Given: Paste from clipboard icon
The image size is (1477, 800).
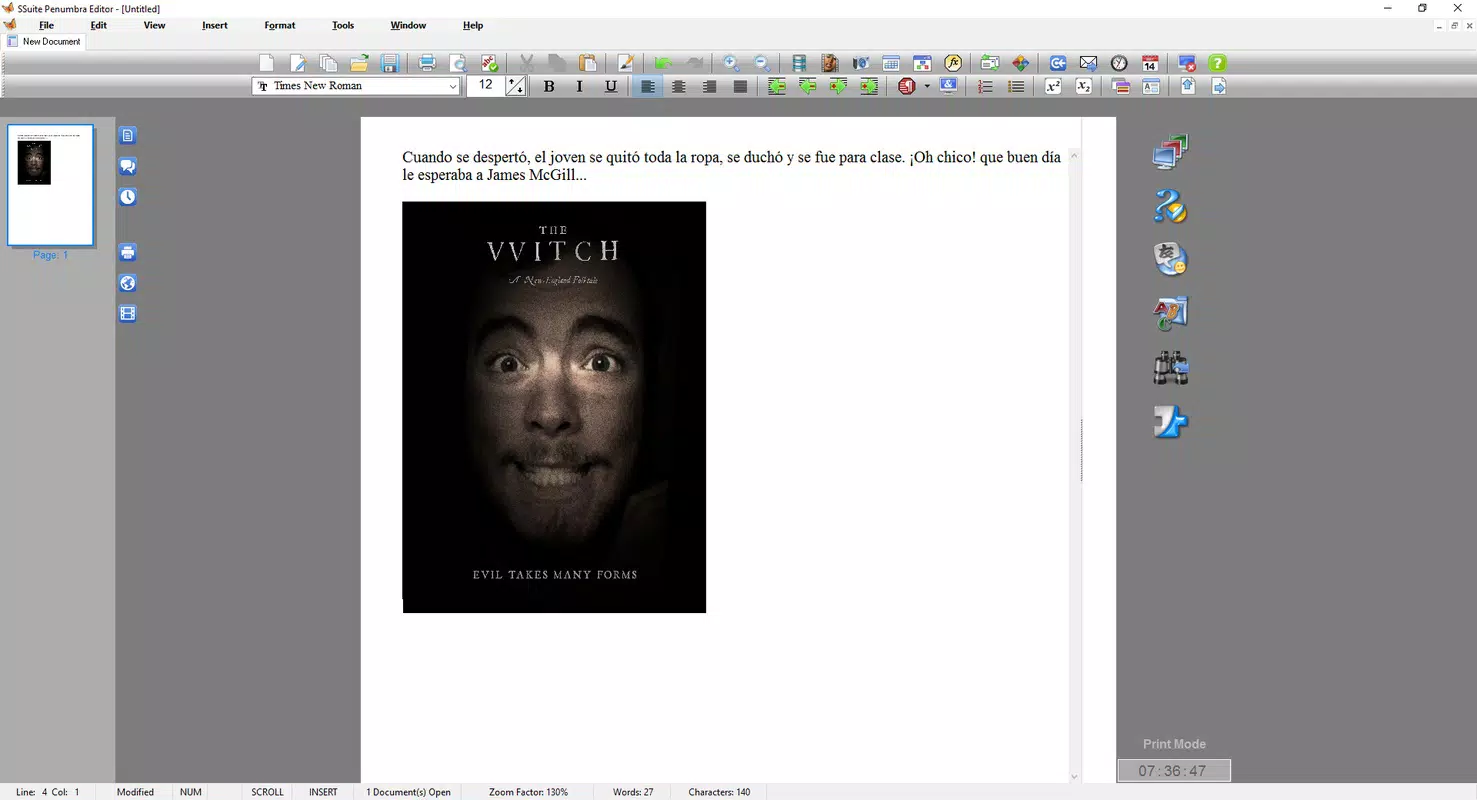Looking at the screenshot, I should tap(588, 63).
